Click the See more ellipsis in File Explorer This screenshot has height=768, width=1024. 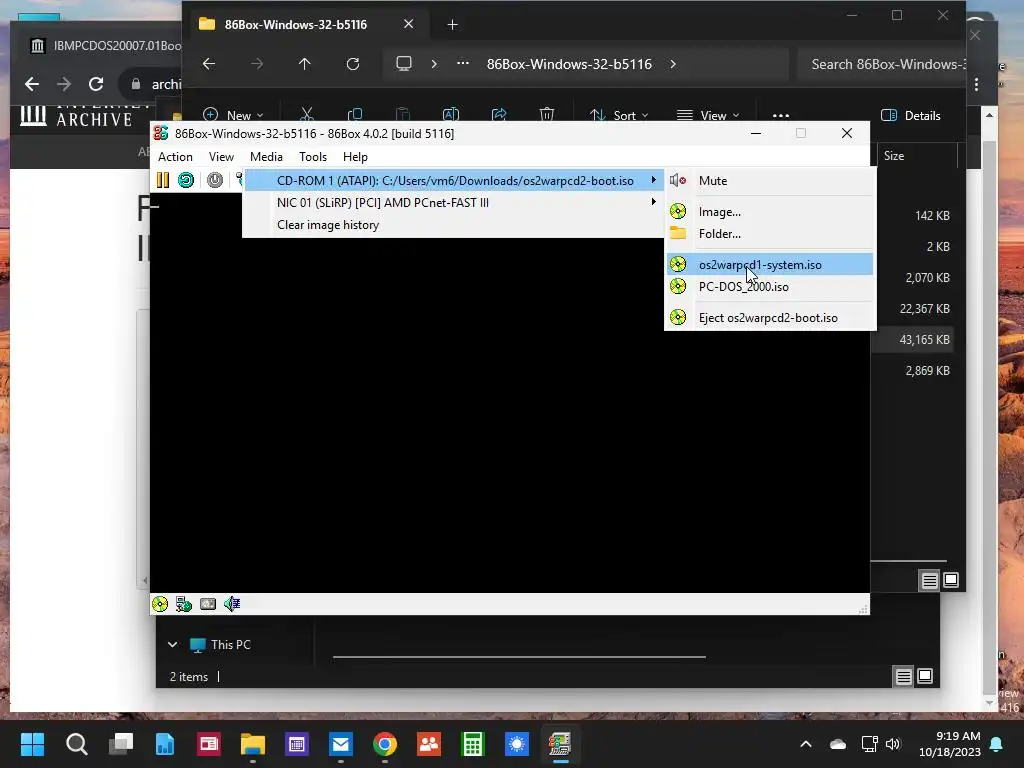(x=781, y=115)
